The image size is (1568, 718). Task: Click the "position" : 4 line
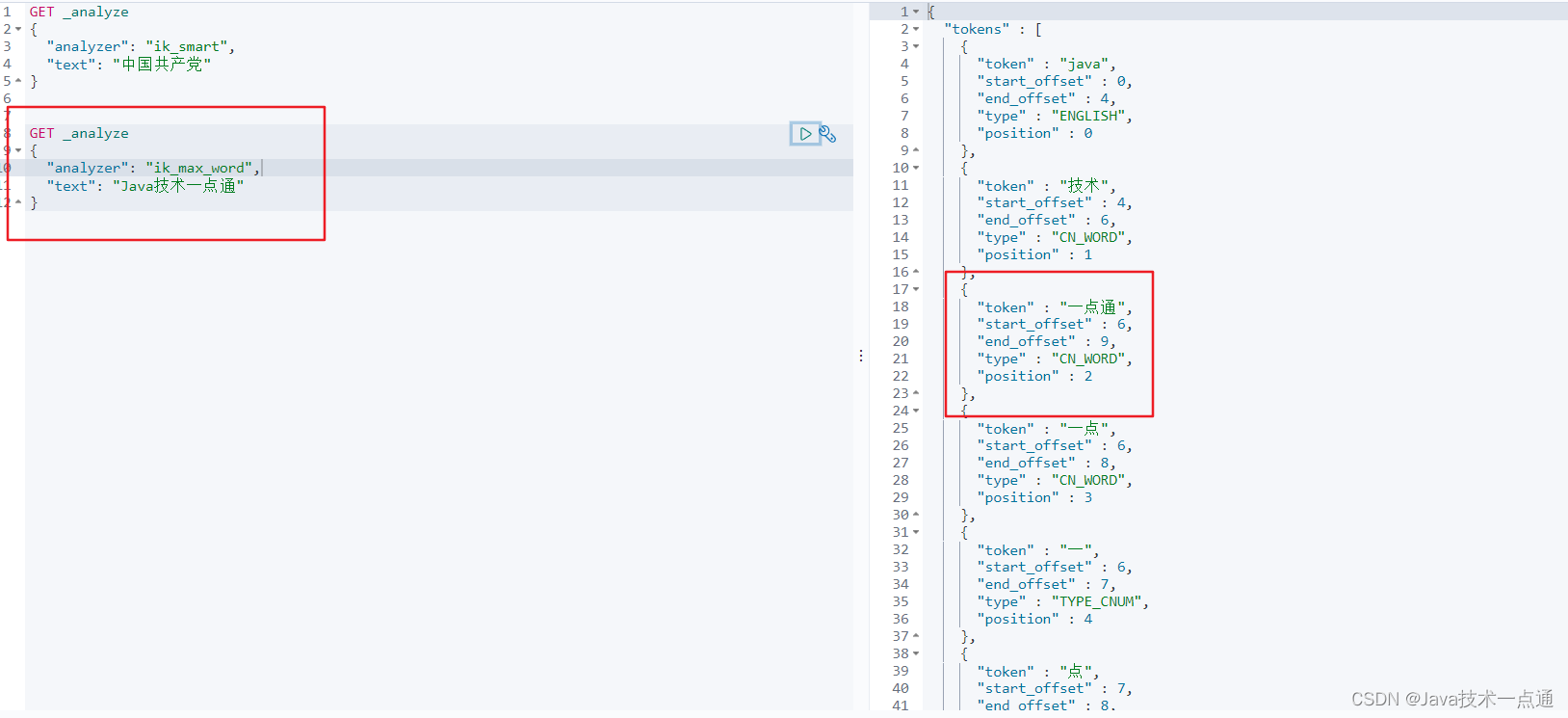1034,619
